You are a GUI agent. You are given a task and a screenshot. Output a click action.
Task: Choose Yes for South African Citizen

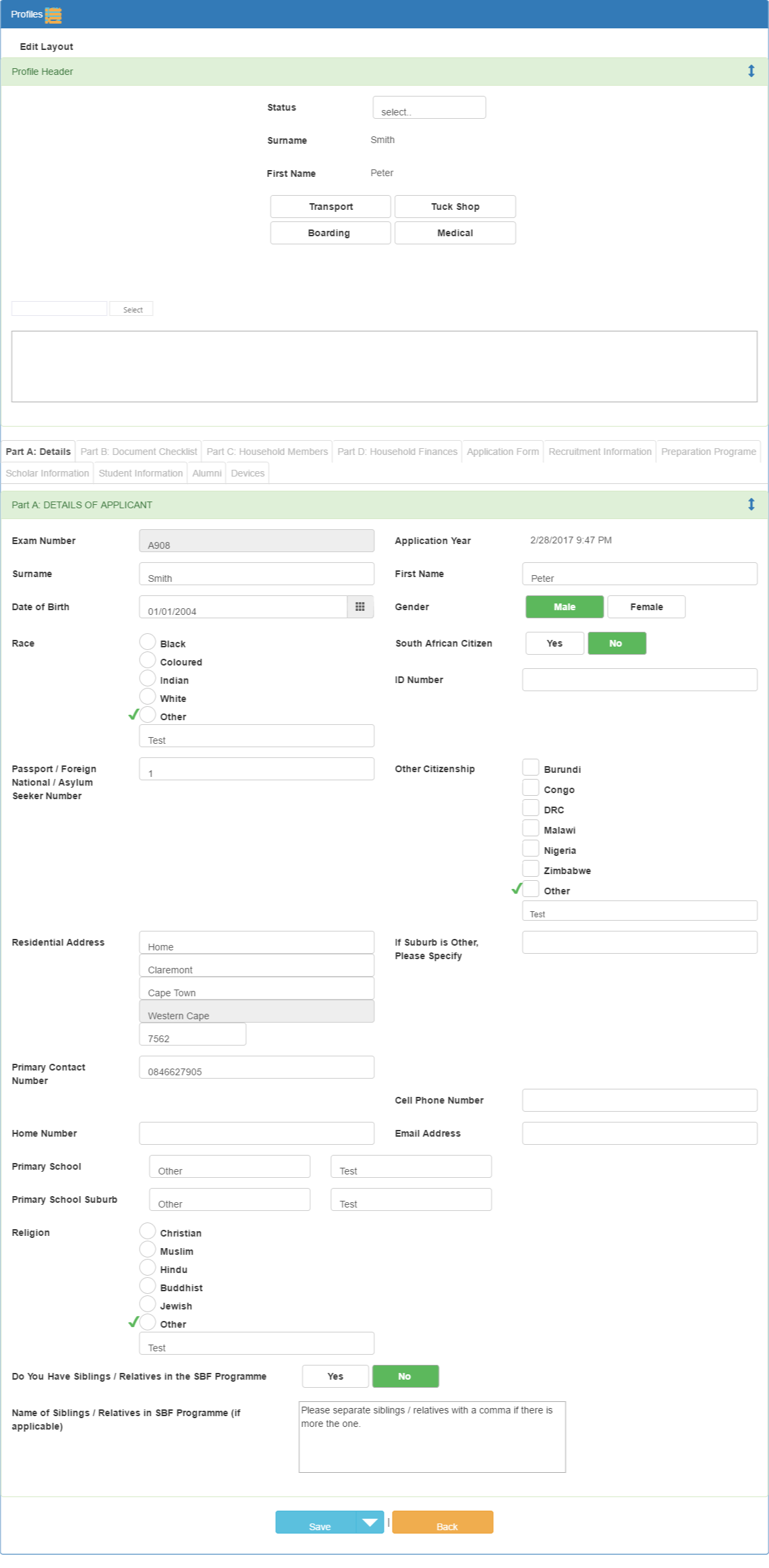tap(554, 643)
